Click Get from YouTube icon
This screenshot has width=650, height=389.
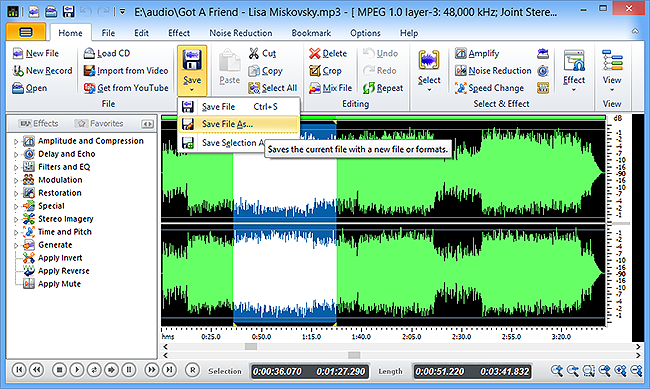point(89,88)
